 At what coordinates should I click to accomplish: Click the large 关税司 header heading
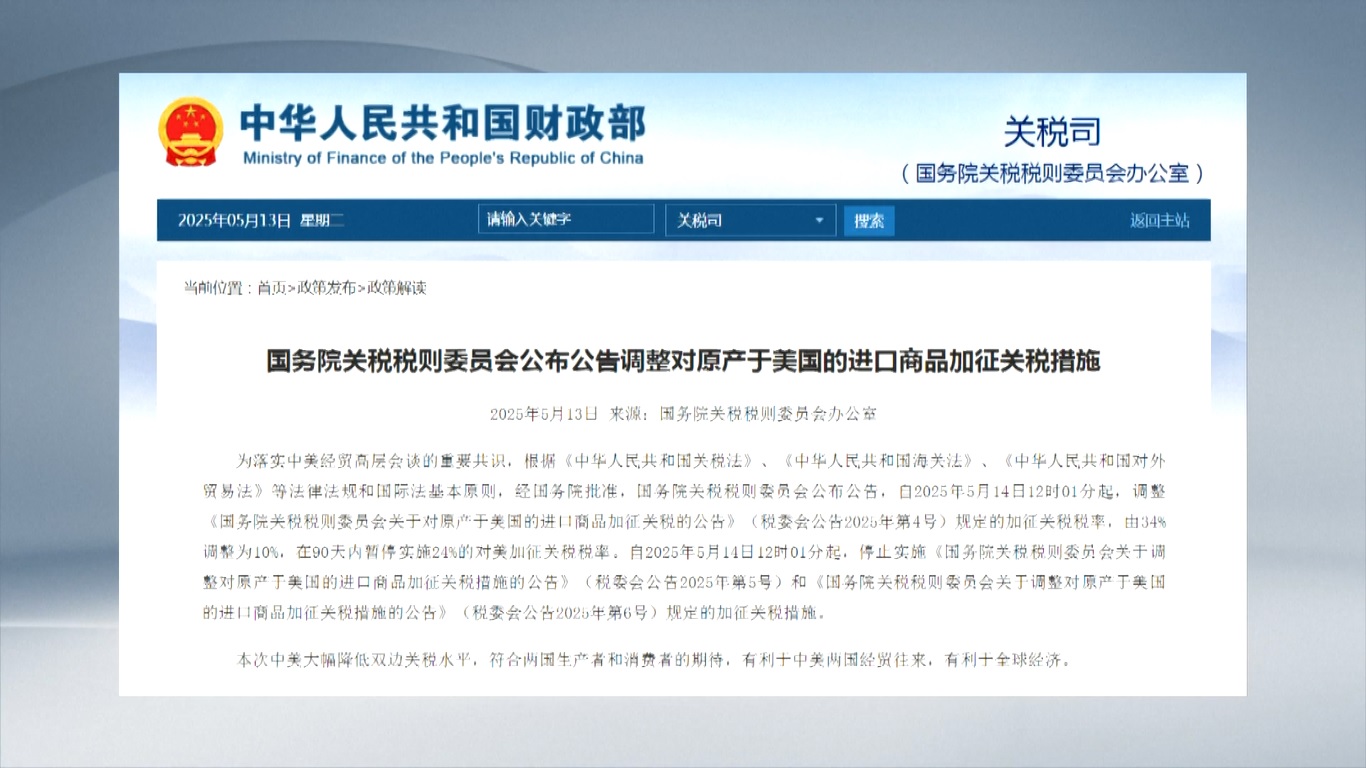tap(1051, 132)
